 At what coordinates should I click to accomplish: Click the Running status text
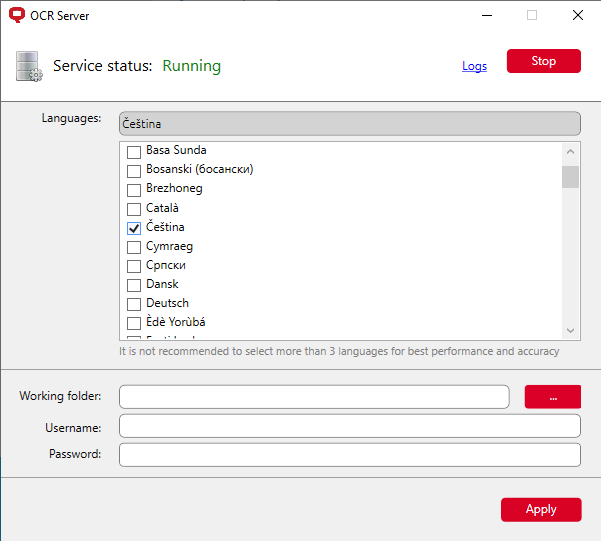pyautogui.click(x=192, y=66)
